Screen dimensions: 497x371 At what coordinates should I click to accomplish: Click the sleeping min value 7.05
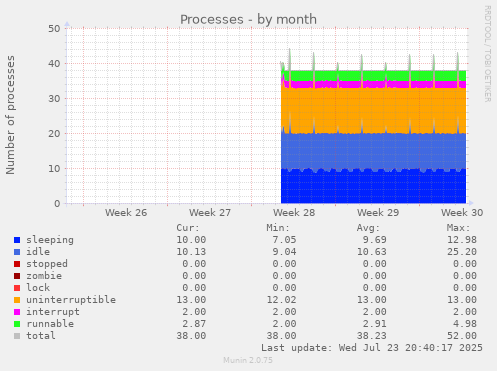[284, 240]
